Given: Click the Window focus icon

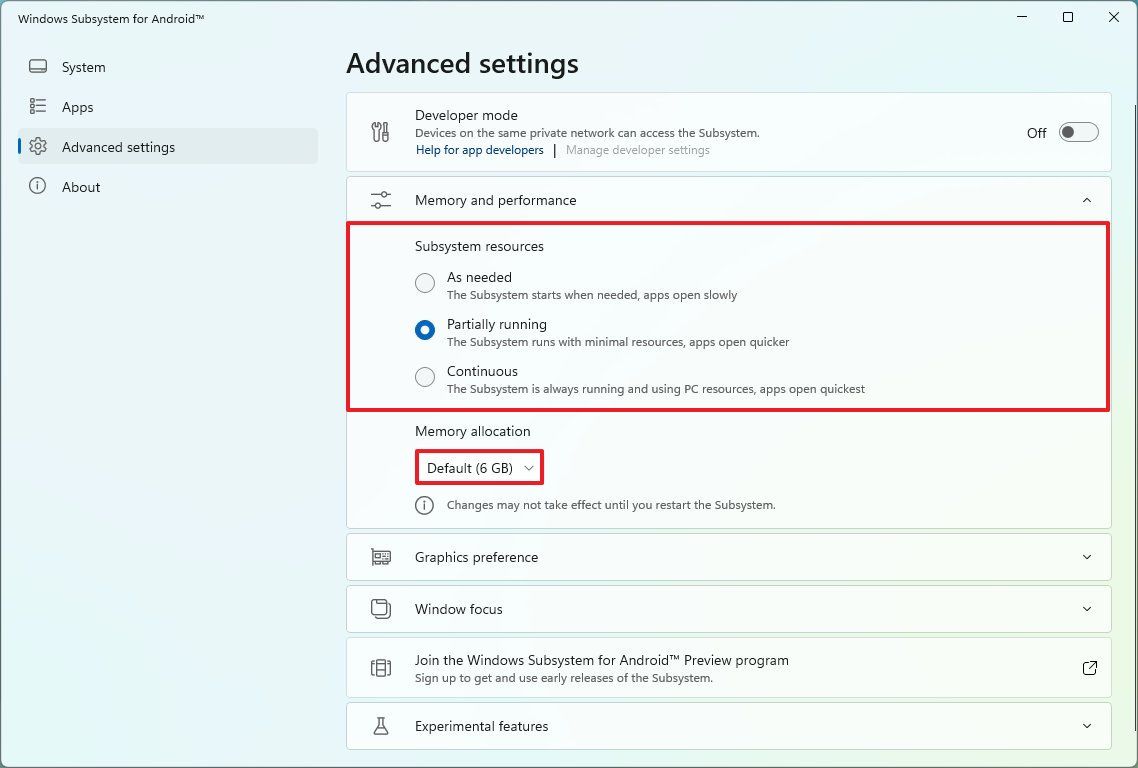Looking at the screenshot, I should (381, 609).
